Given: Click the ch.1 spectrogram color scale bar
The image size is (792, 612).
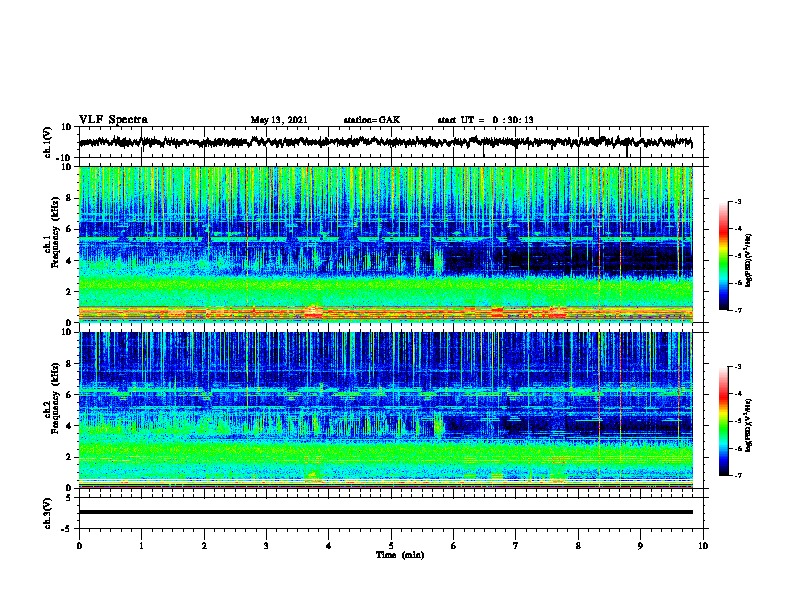Looking at the screenshot, I should pos(723,256).
